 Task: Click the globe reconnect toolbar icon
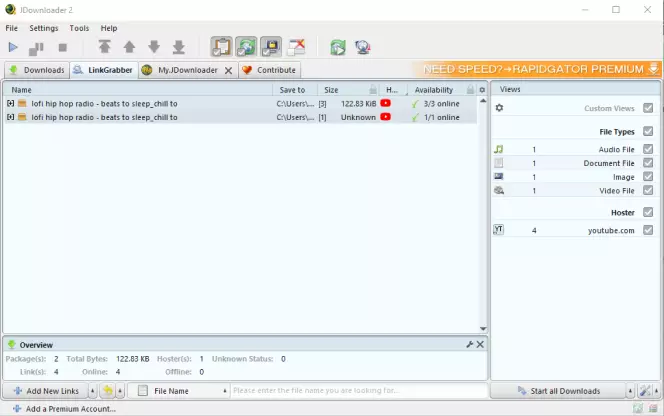pyautogui.click(x=363, y=47)
